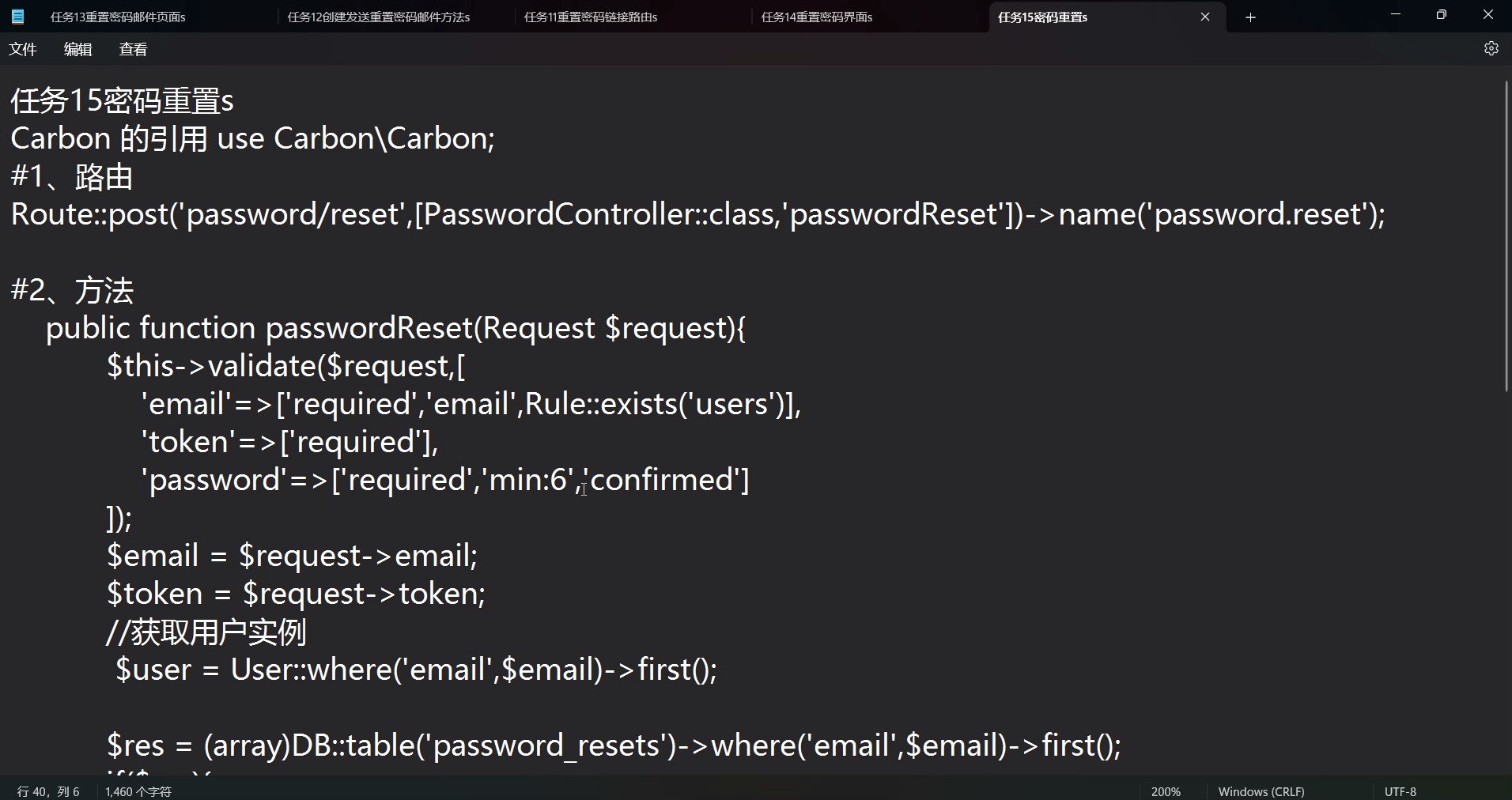Select the 任务14重置密码界面s tab

coord(816,17)
